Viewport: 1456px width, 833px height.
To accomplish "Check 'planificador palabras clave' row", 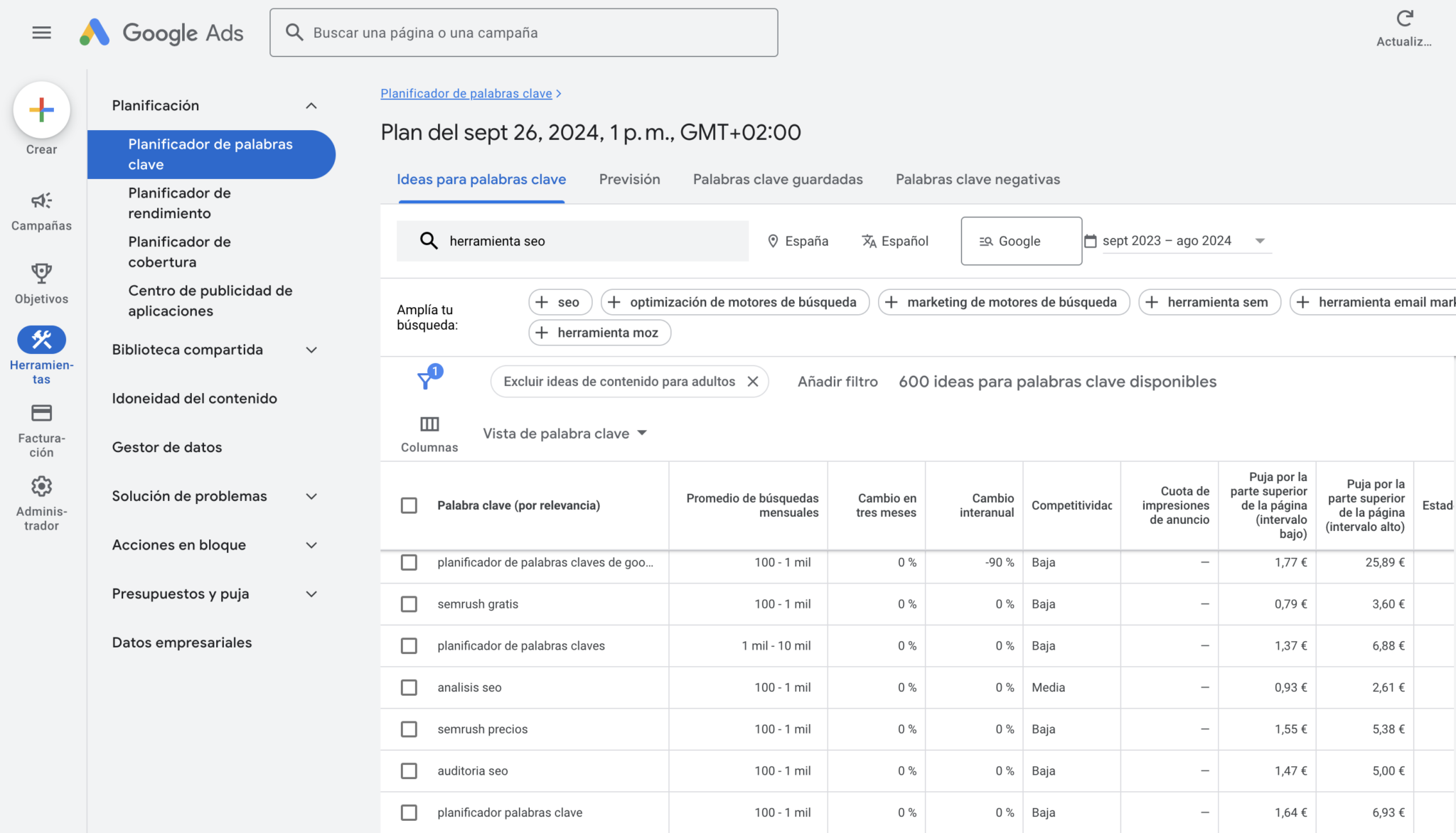I will point(409,812).
